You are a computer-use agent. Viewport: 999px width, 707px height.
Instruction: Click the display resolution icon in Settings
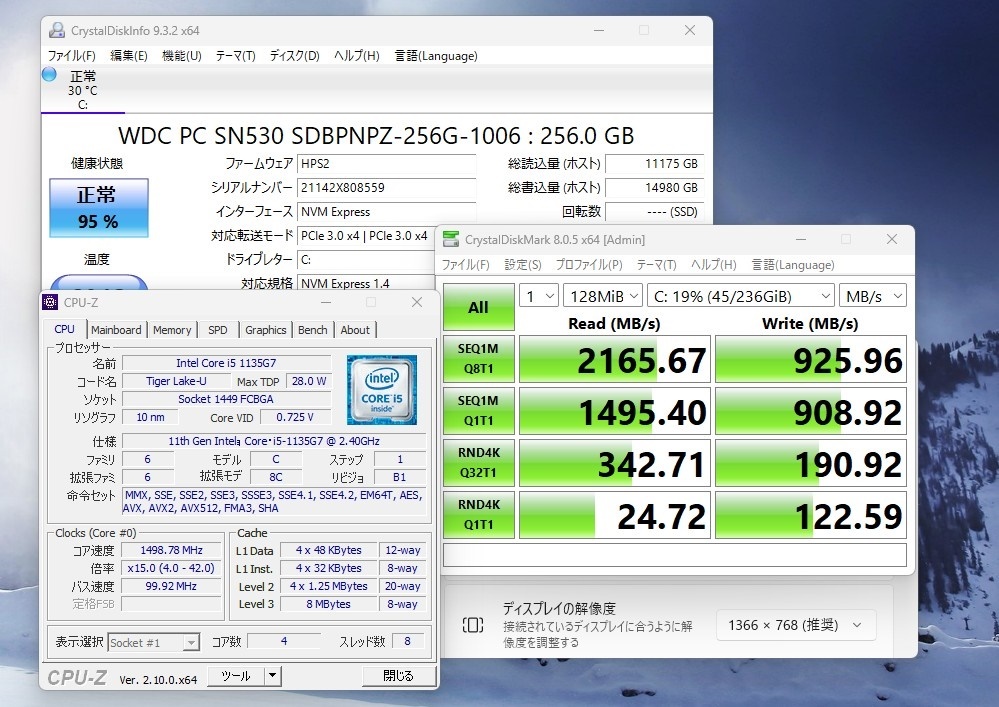tap(473, 625)
